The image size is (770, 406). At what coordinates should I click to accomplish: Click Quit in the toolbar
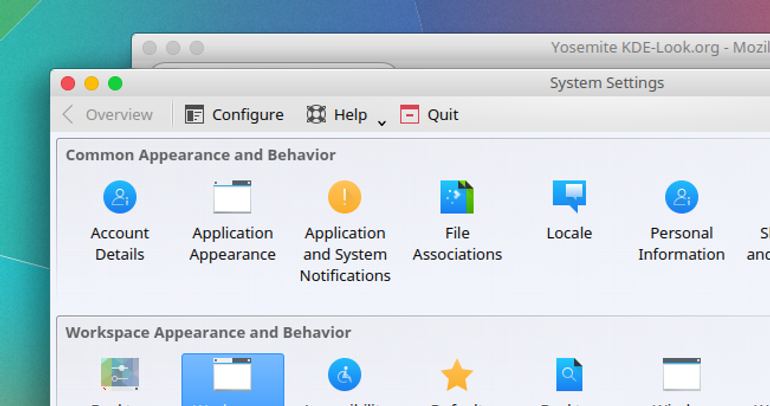[429, 115]
